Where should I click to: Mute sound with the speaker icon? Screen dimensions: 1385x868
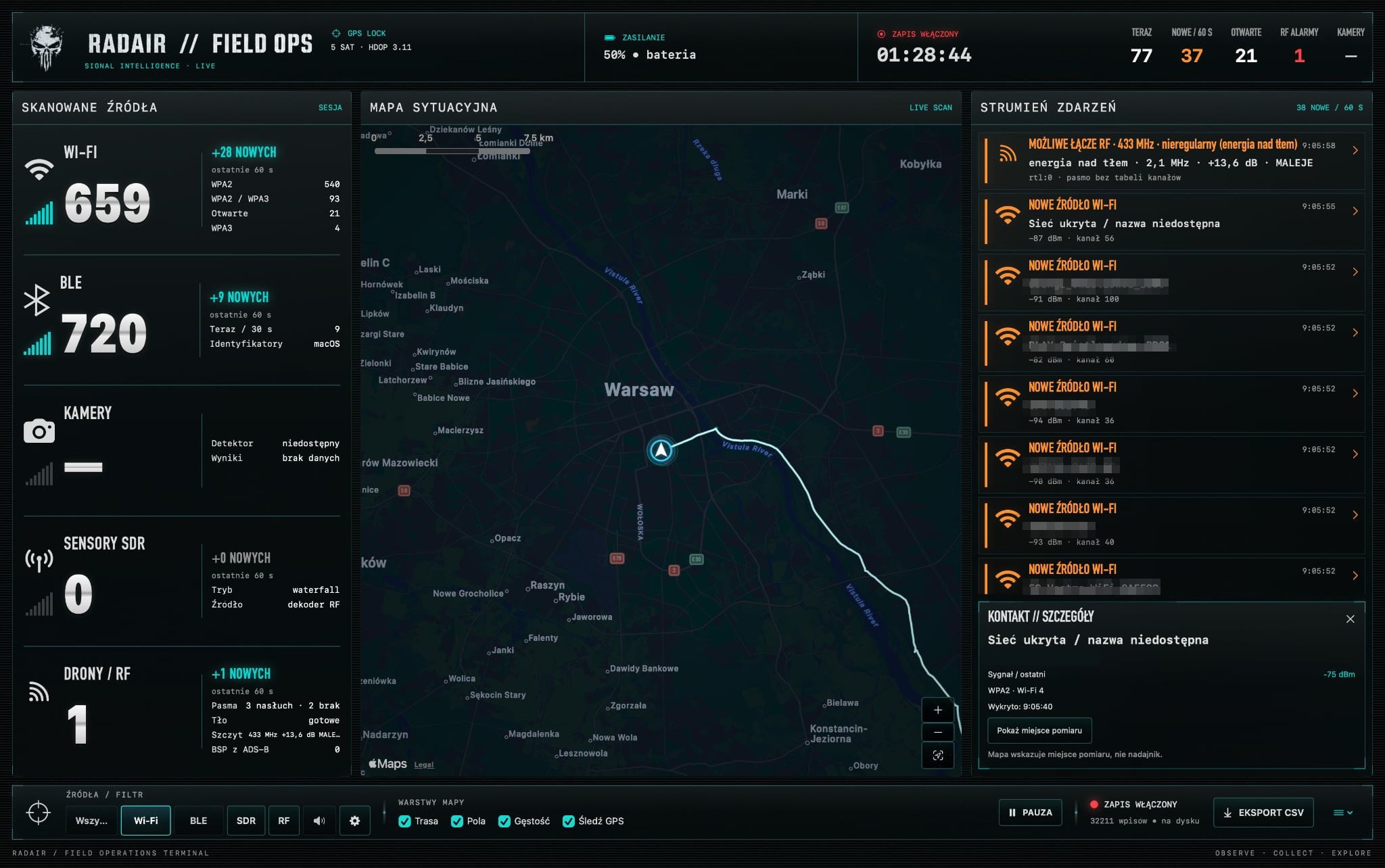pyautogui.click(x=319, y=821)
